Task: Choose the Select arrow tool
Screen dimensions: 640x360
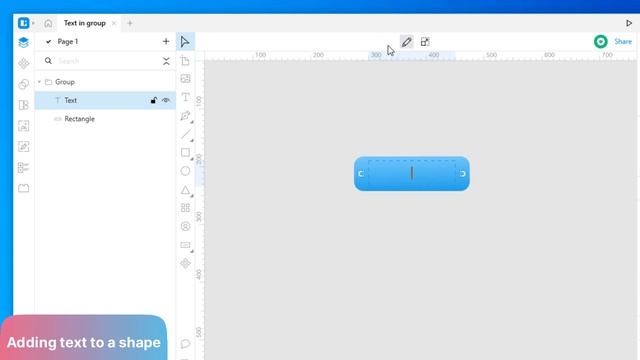Action: [185, 42]
